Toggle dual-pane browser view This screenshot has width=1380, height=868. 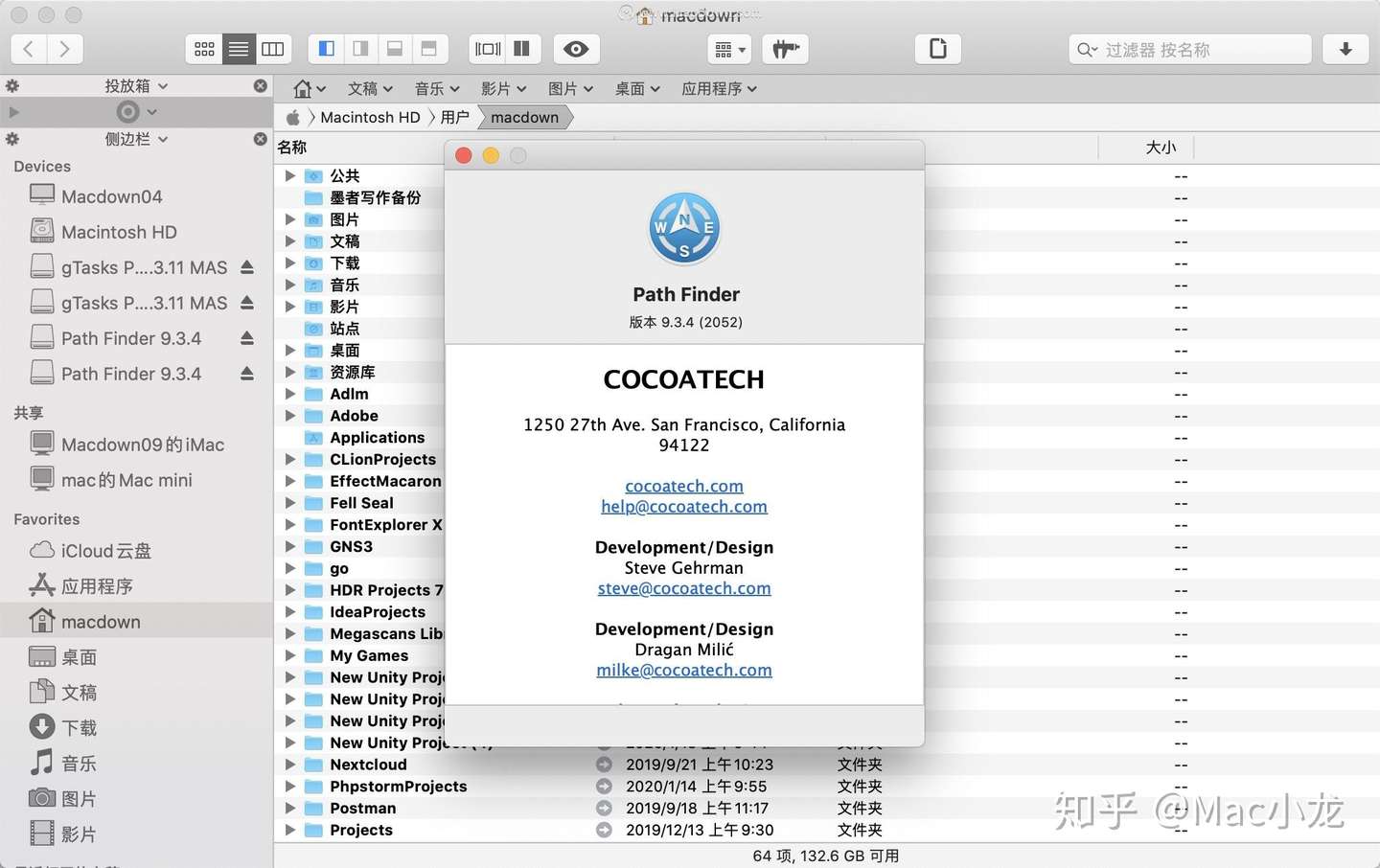[522, 49]
